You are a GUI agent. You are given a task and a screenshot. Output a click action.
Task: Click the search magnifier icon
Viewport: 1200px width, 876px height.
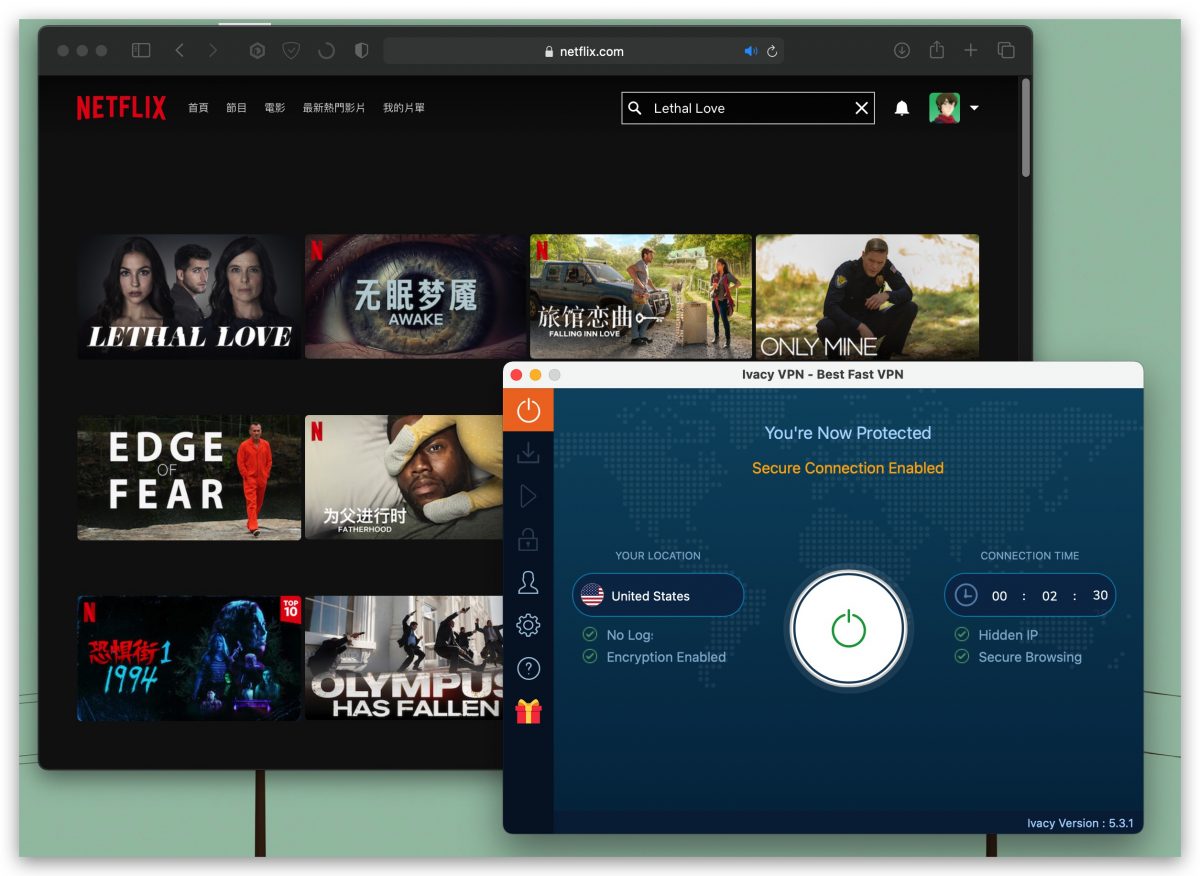(635, 108)
